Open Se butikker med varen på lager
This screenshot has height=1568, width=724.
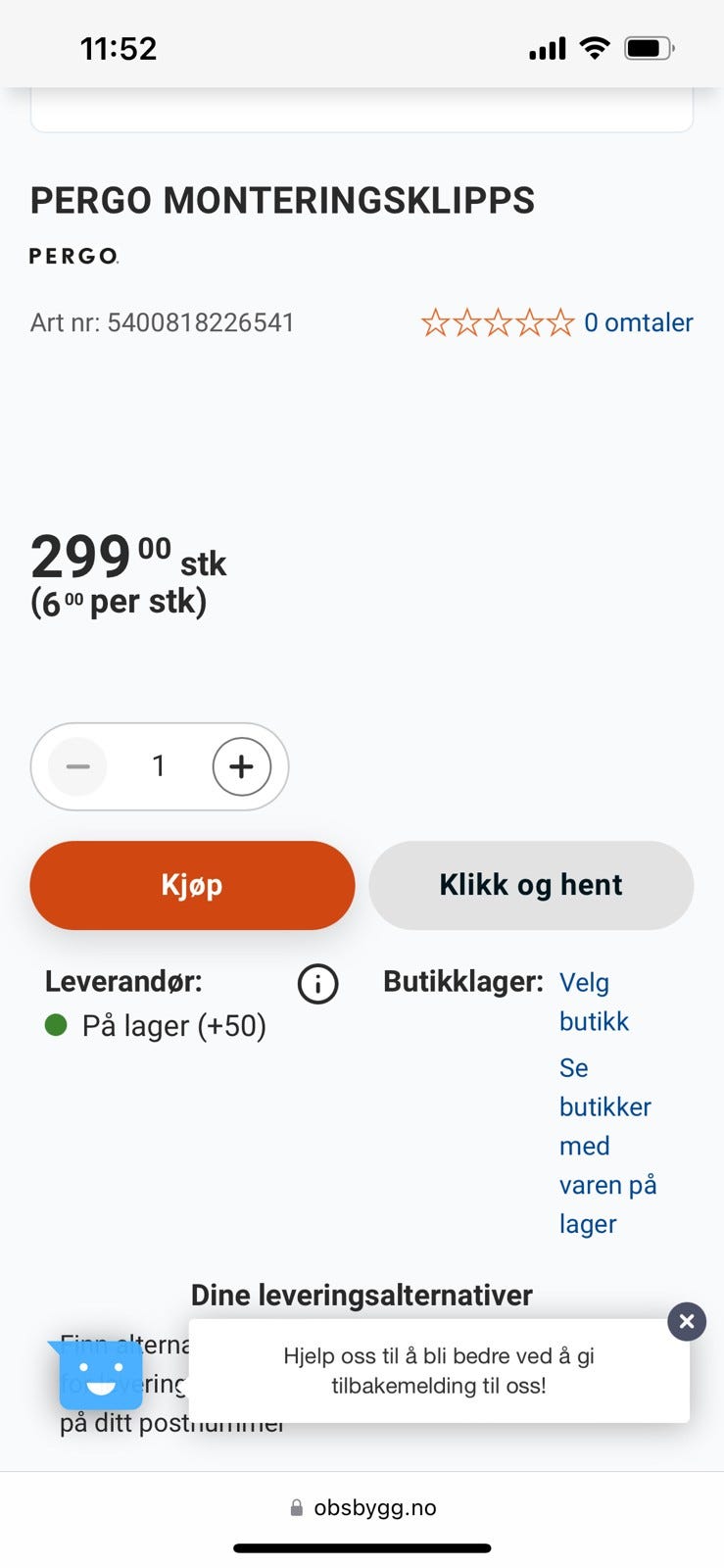pos(607,1146)
